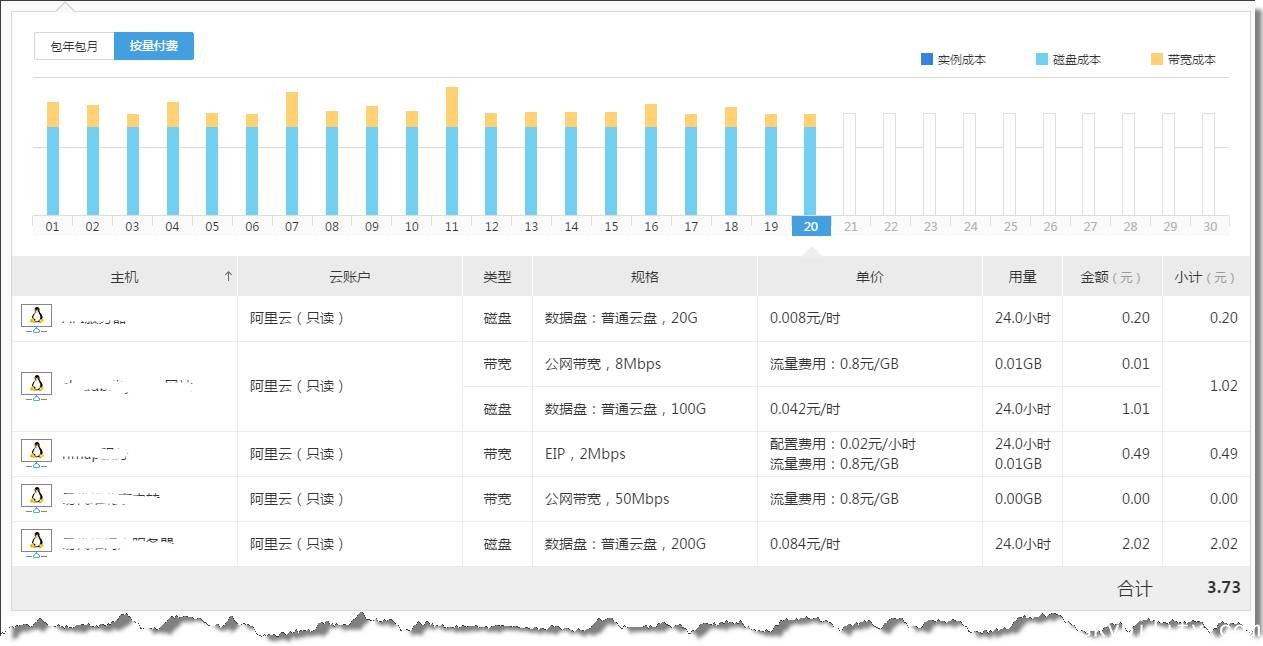The width and height of the screenshot is (1263, 646).
Task: Toggle the 带宽成本 legend series
Action: (x=1183, y=60)
